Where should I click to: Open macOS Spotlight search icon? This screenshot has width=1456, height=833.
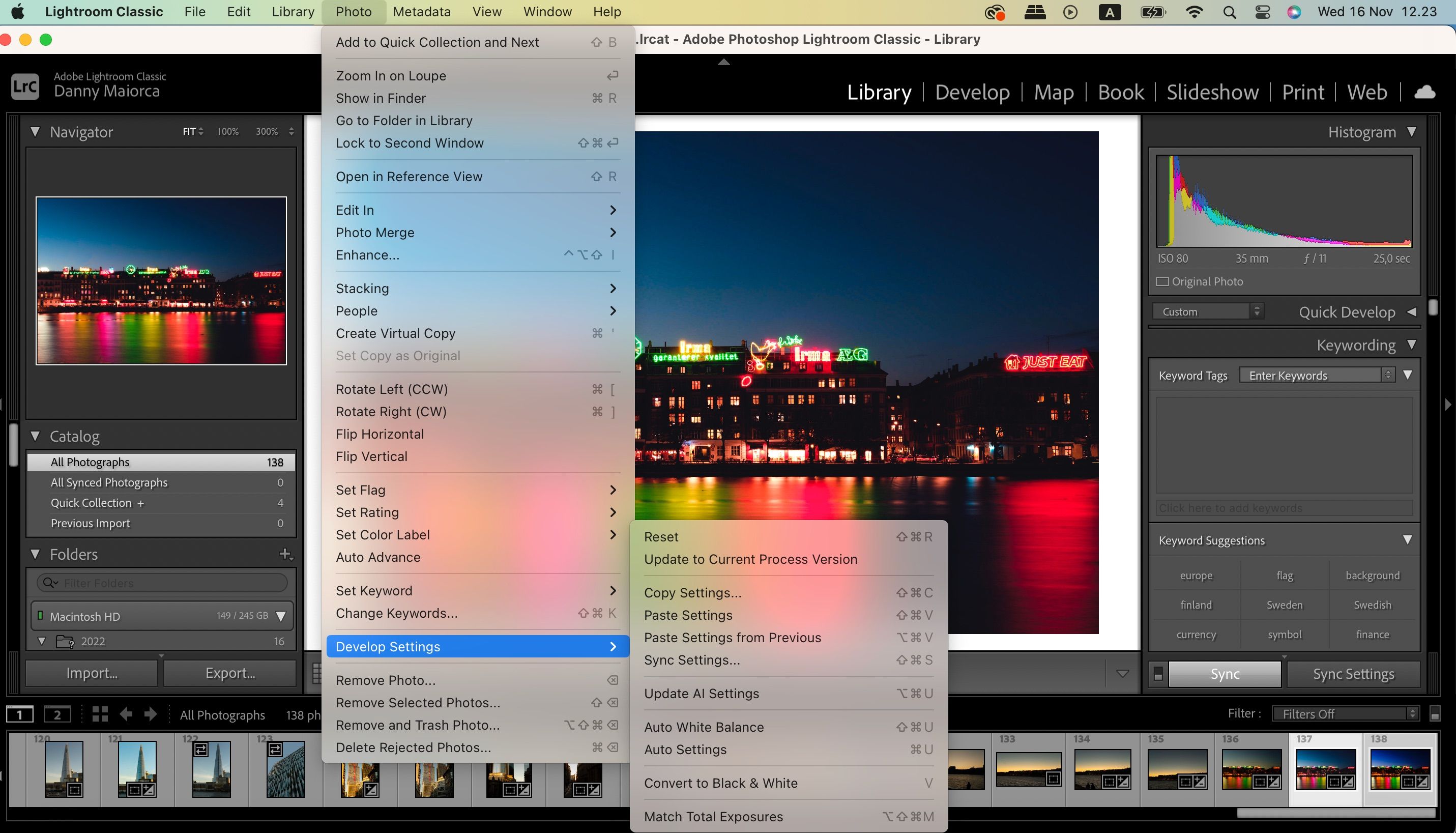click(x=1230, y=12)
